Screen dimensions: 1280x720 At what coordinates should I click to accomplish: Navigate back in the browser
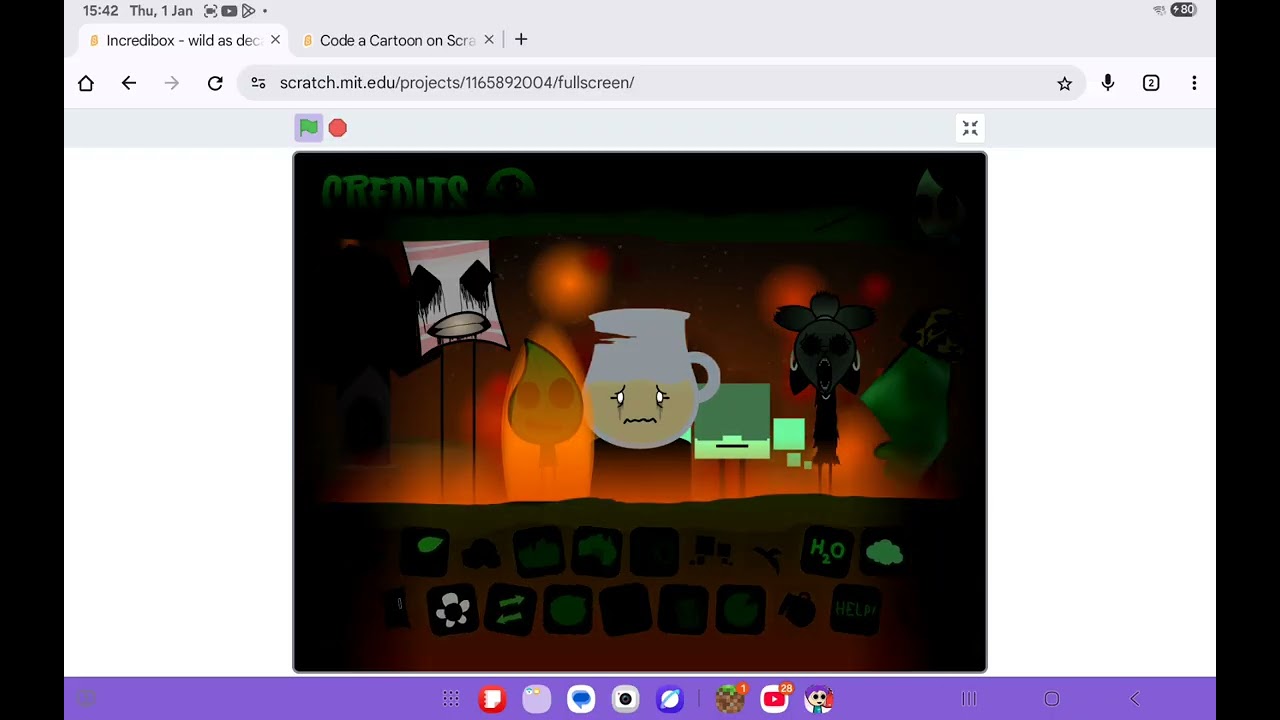(129, 83)
